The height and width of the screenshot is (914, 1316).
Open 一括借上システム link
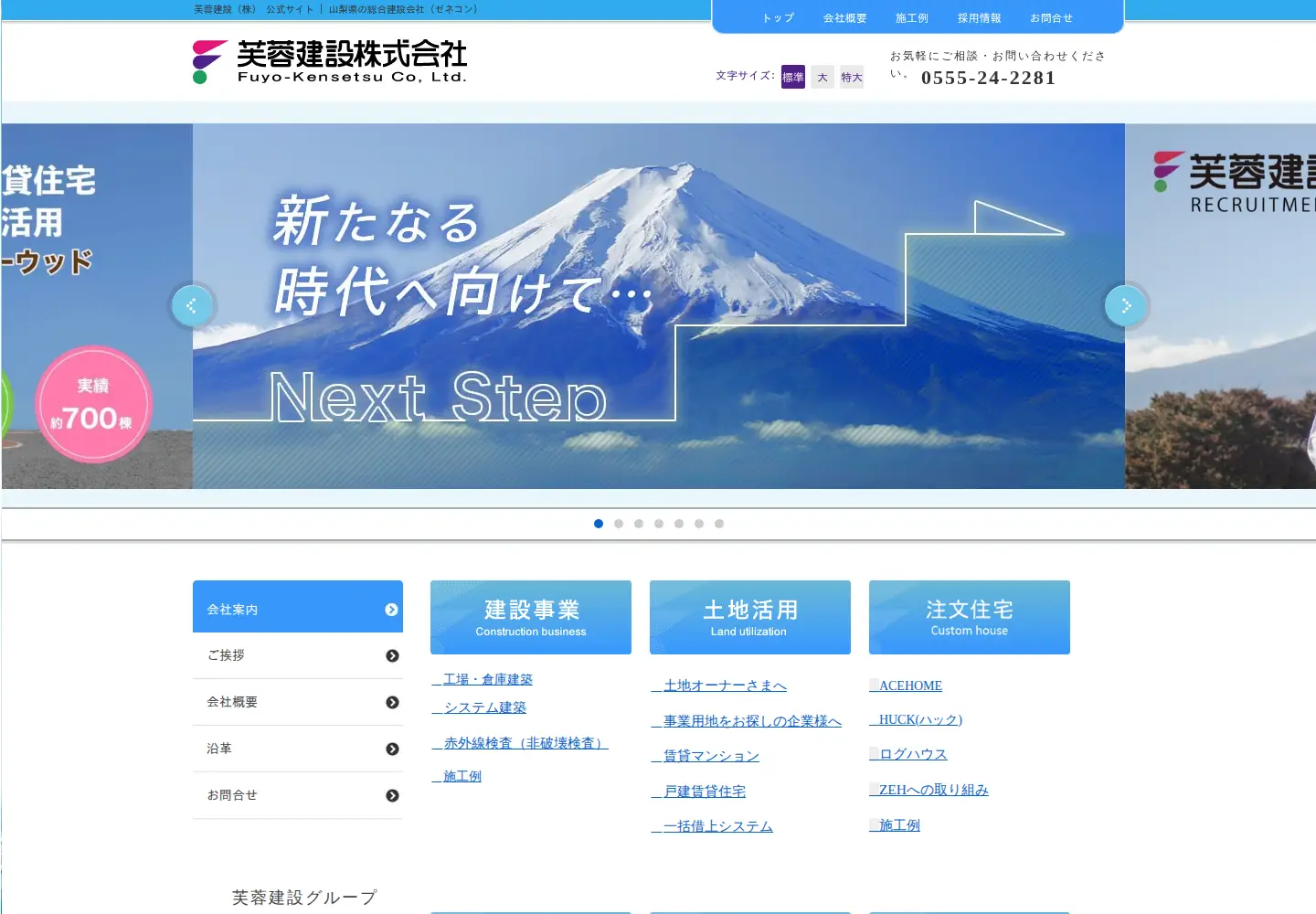tap(712, 826)
